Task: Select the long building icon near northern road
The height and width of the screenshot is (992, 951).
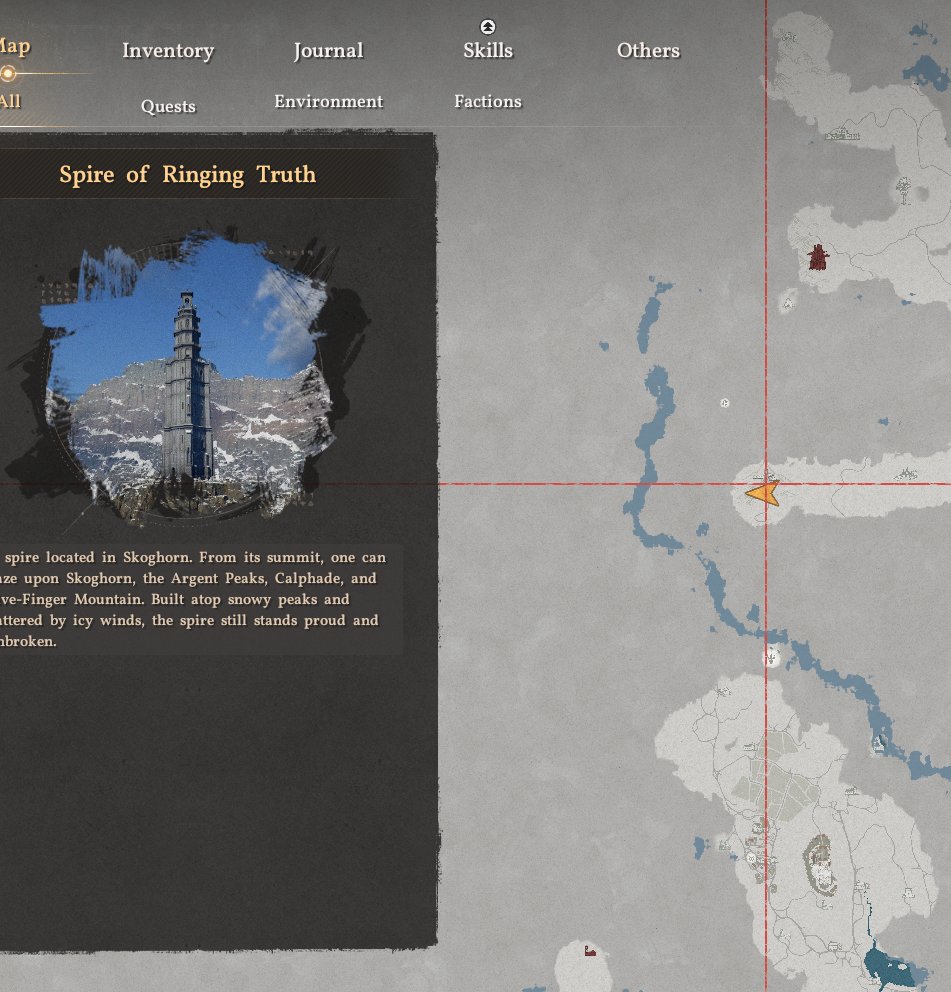Action: pyautogui.click(x=842, y=134)
